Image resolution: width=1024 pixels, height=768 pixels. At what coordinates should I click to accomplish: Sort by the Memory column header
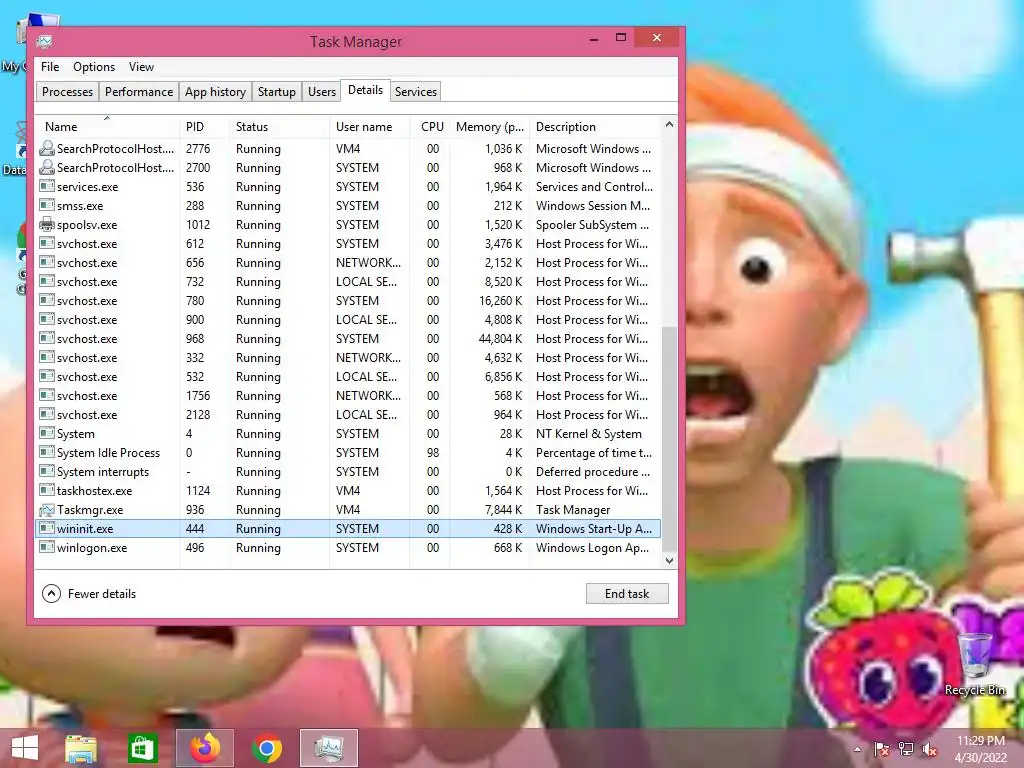489,127
